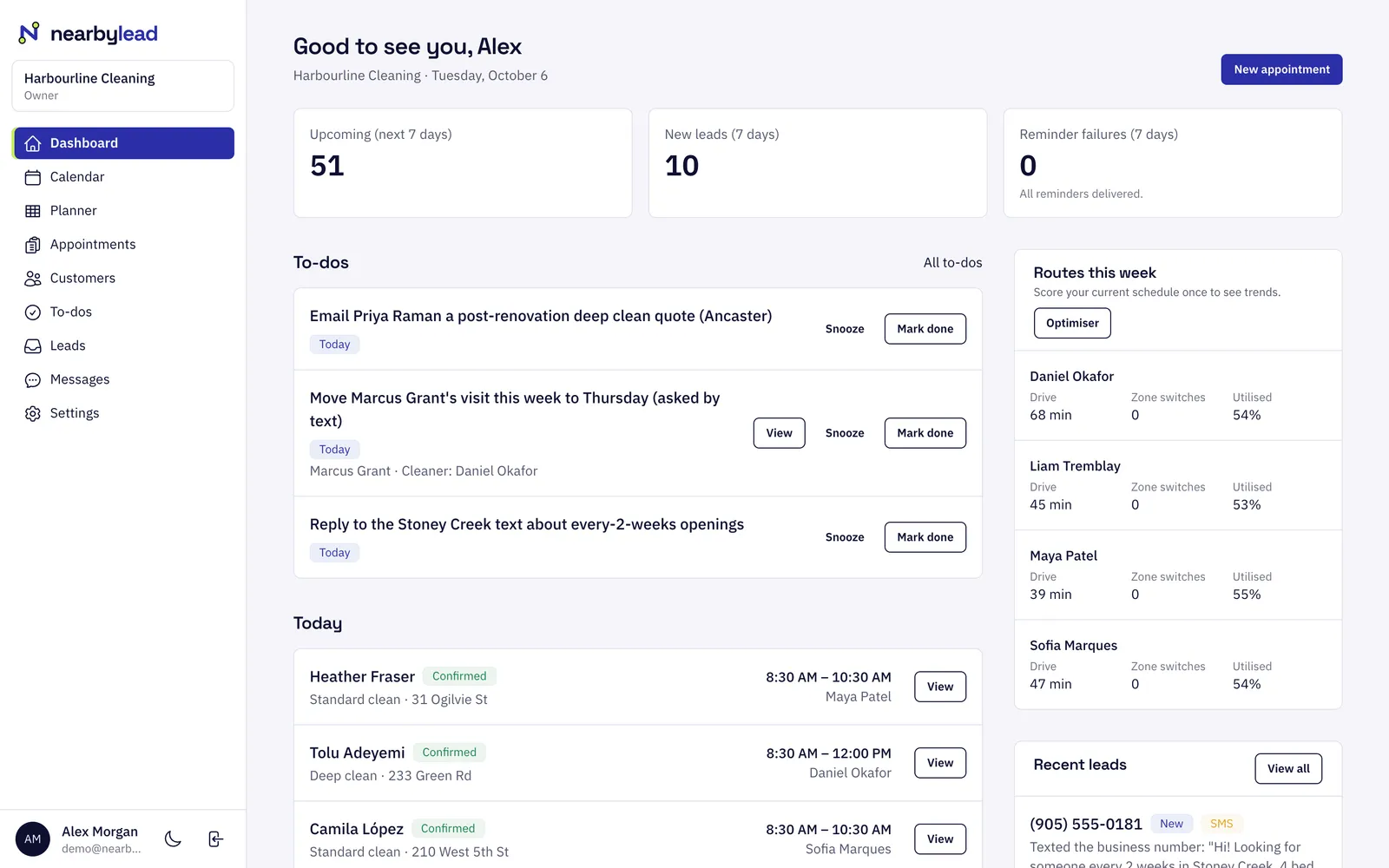This screenshot has height=868, width=1389.
Task: Click the New leads 7 days card
Action: (818, 163)
